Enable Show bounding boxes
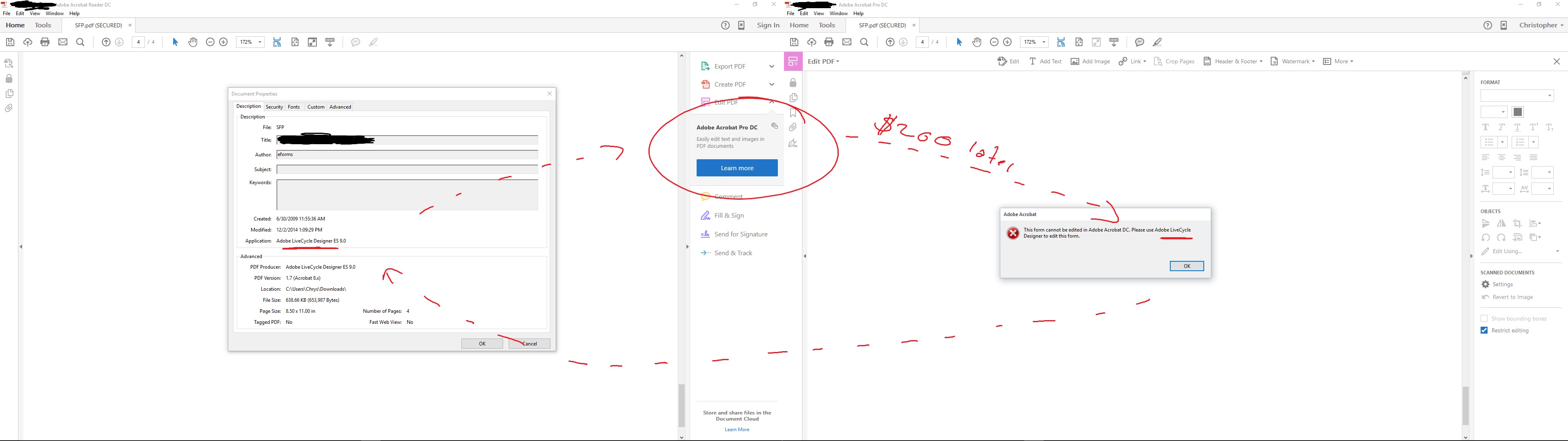Viewport: 1568px width, 441px height. (x=1484, y=318)
